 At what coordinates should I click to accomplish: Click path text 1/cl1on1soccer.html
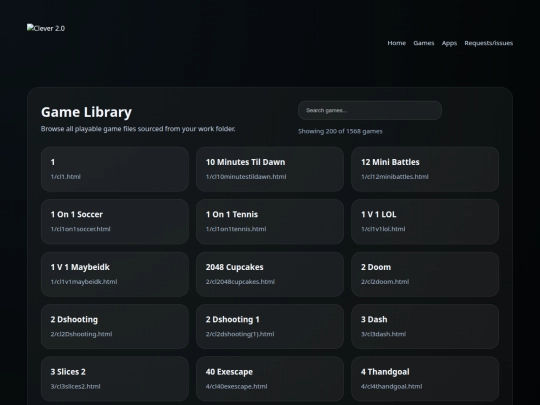[x=81, y=229]
